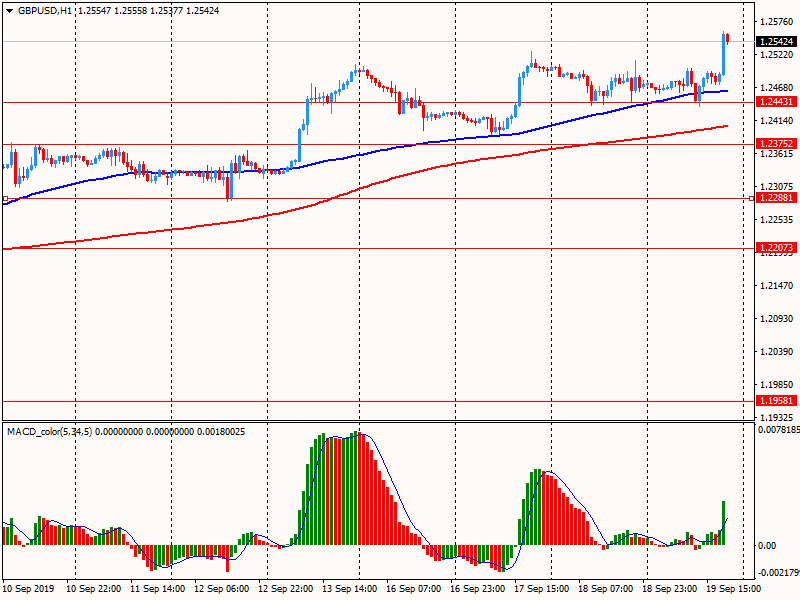This screenshot has width=800, height=600.
Task: Click the 13 Sep 14:00 time label
Action: point(349,589)
